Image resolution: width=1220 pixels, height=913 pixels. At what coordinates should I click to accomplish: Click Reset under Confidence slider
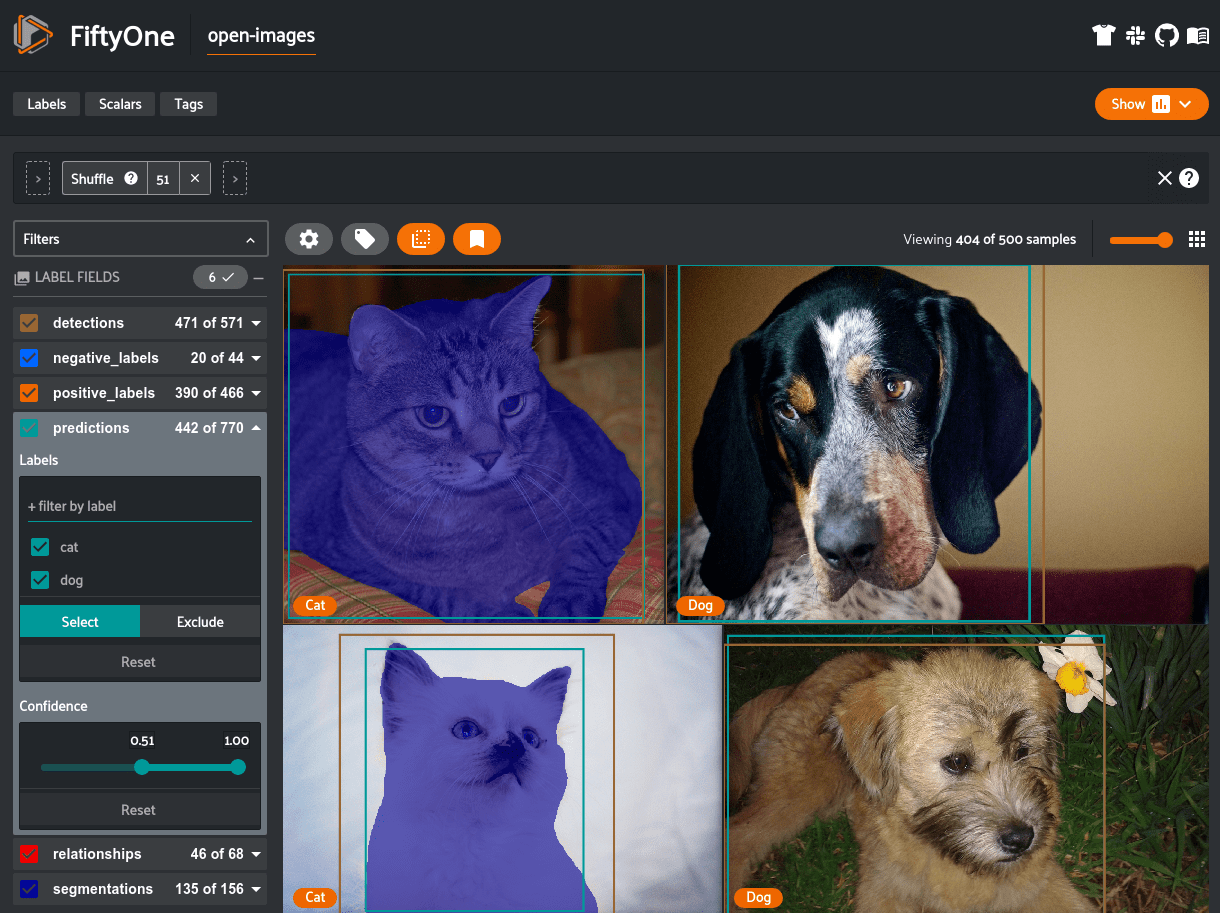(x=139, y=810)
